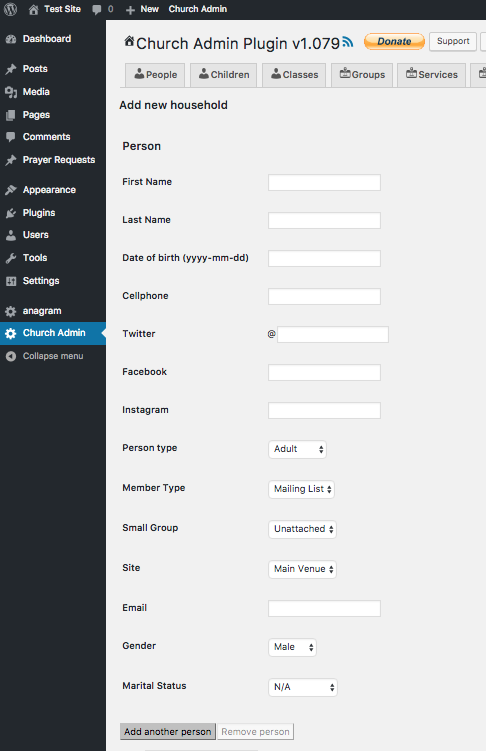Open the Marital Status dropdown
This screenshot has width=486, height=751.
[x=303, y=687]
